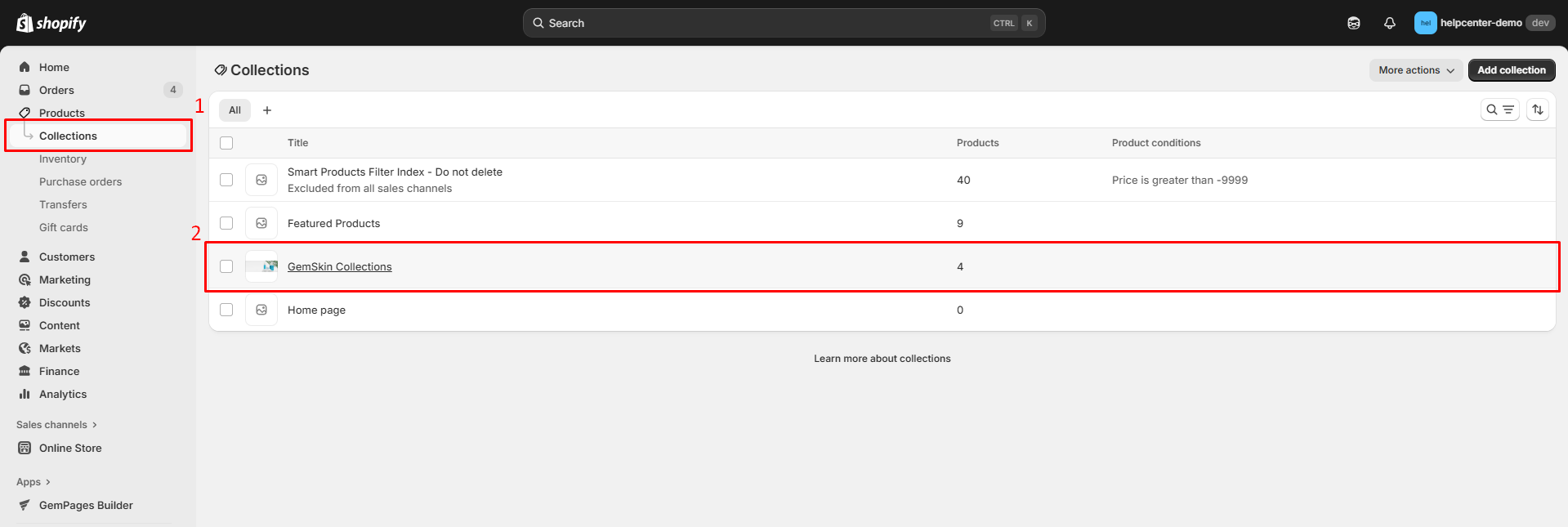Click the Finance bank icon
The height and width of the screenshot is (527, 1568).
[25, 371]
